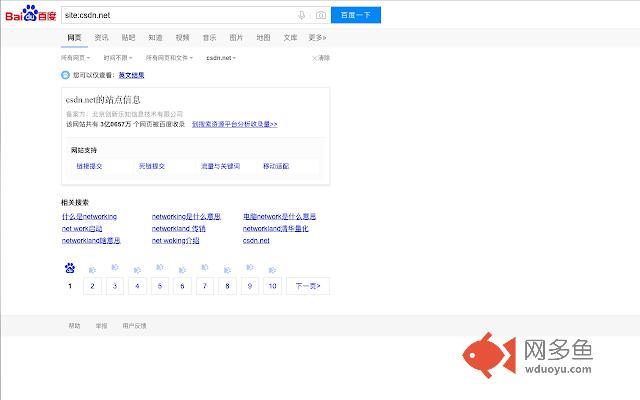Click the 链接提交 link
Screen dimensions: 640x400
[x=89, y=166]
